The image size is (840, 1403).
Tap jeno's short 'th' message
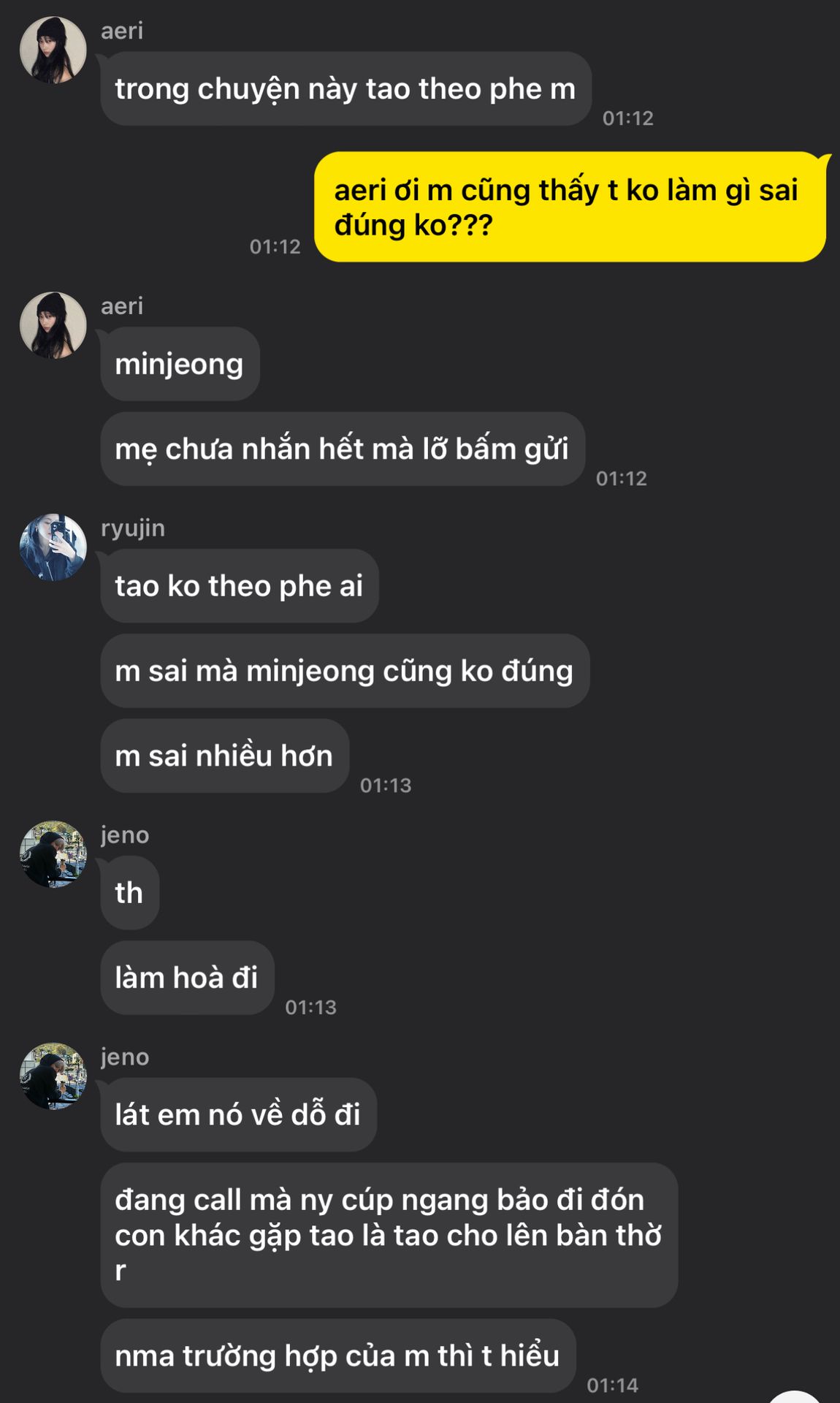pyautogui.click(x=130, y=892)
